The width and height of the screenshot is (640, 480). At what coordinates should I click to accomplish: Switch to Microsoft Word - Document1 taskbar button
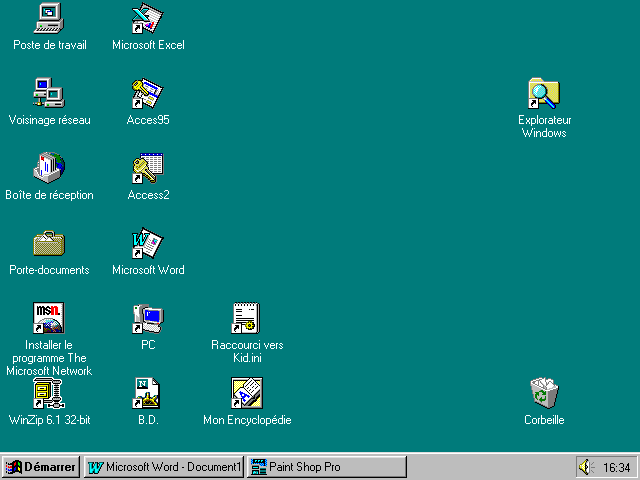click(x=164, y=467)
